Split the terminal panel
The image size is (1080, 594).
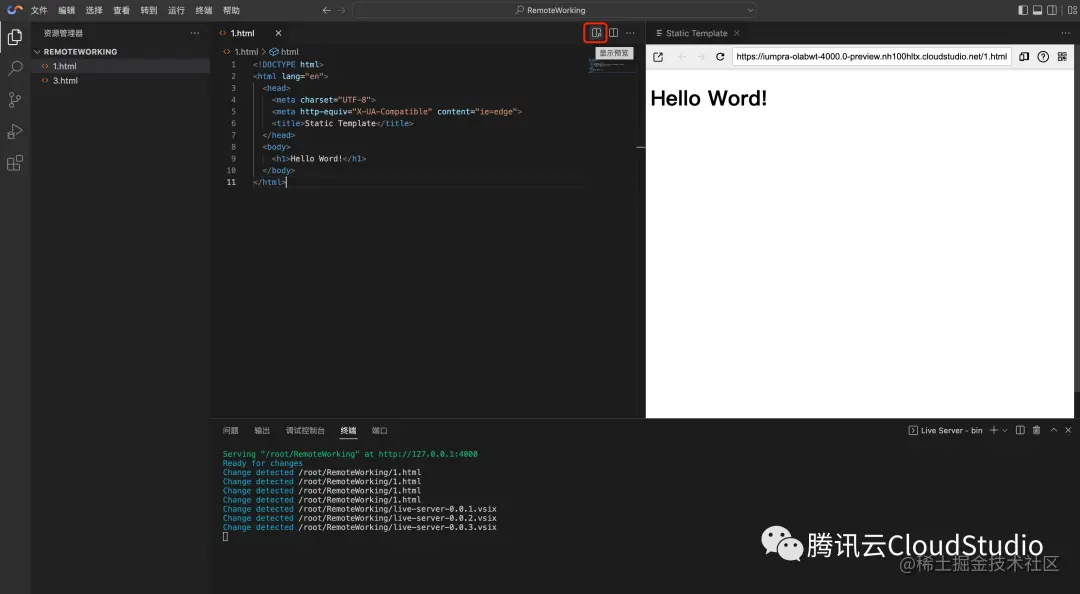[1020, 430]
